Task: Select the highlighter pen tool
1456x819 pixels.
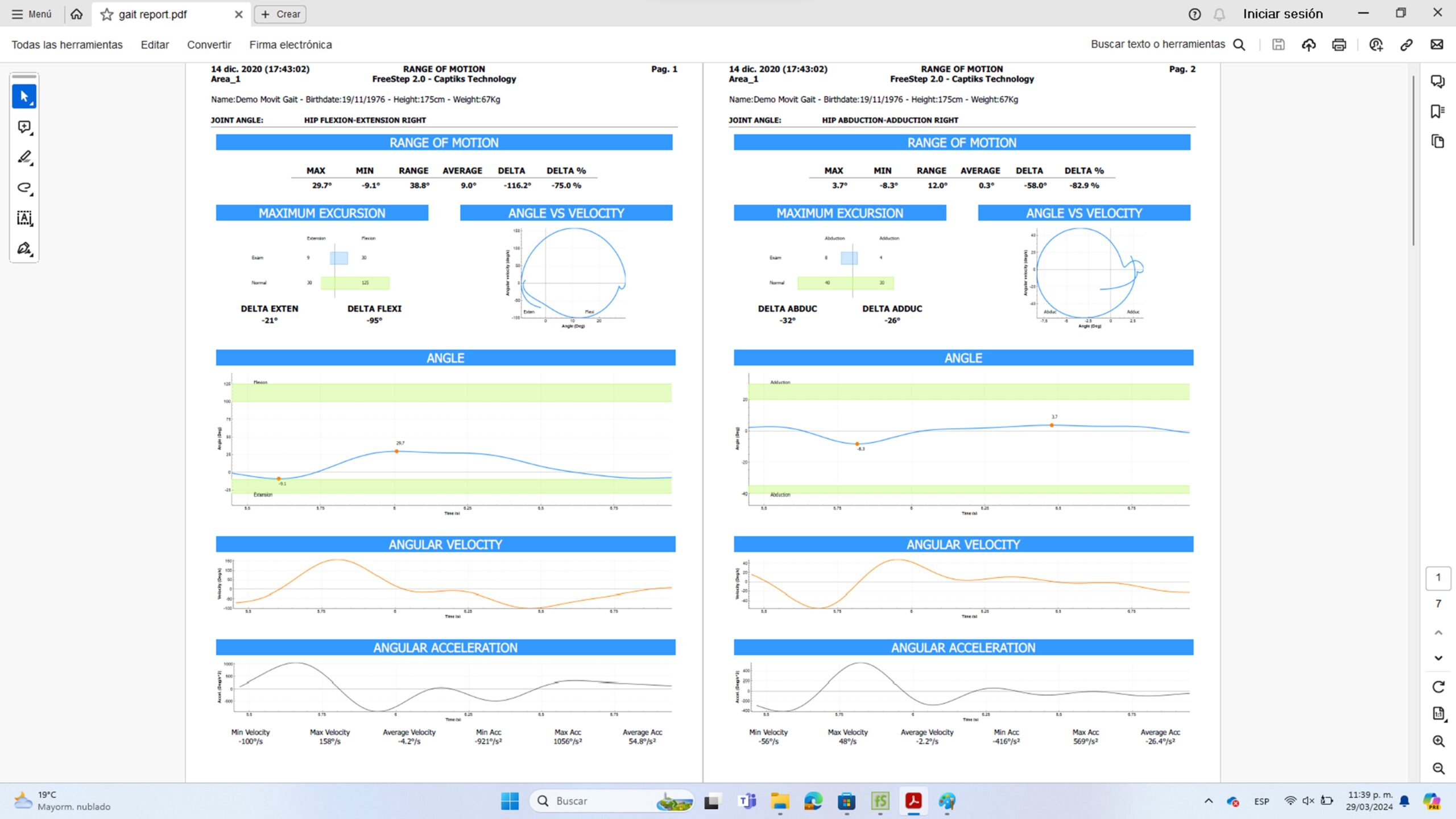Action: click(x=24, y=158)
